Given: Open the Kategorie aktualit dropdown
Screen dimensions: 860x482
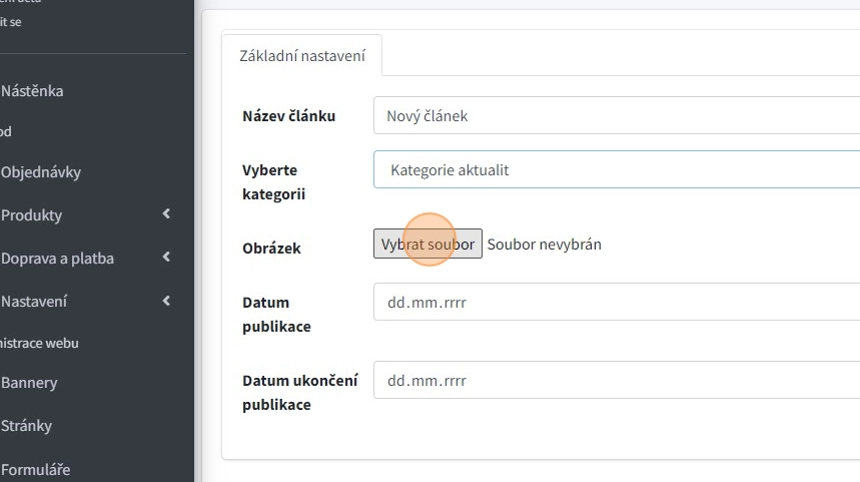Looking at the screenshot, I should pyautogui.click(x=616, y=170).
